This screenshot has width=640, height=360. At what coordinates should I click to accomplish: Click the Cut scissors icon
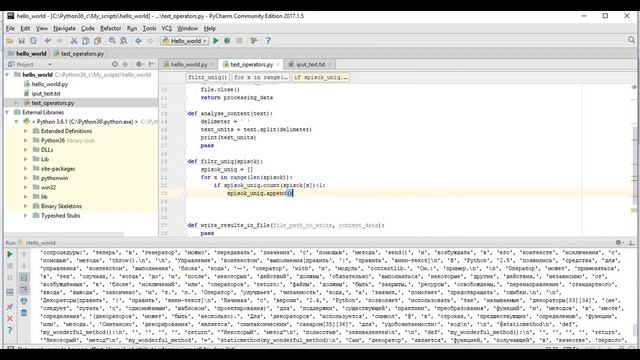74,41
